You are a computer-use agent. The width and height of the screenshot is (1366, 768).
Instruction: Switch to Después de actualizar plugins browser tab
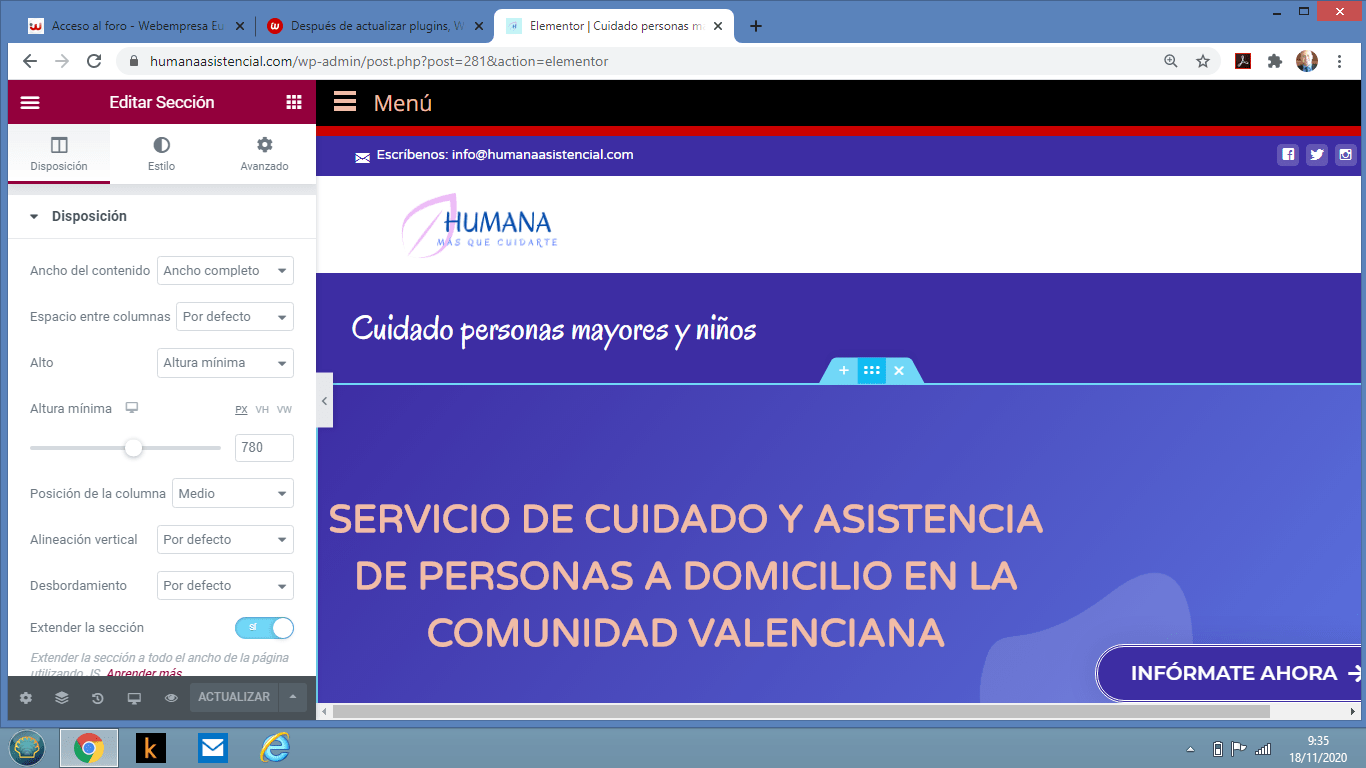[x=374, y=27]
